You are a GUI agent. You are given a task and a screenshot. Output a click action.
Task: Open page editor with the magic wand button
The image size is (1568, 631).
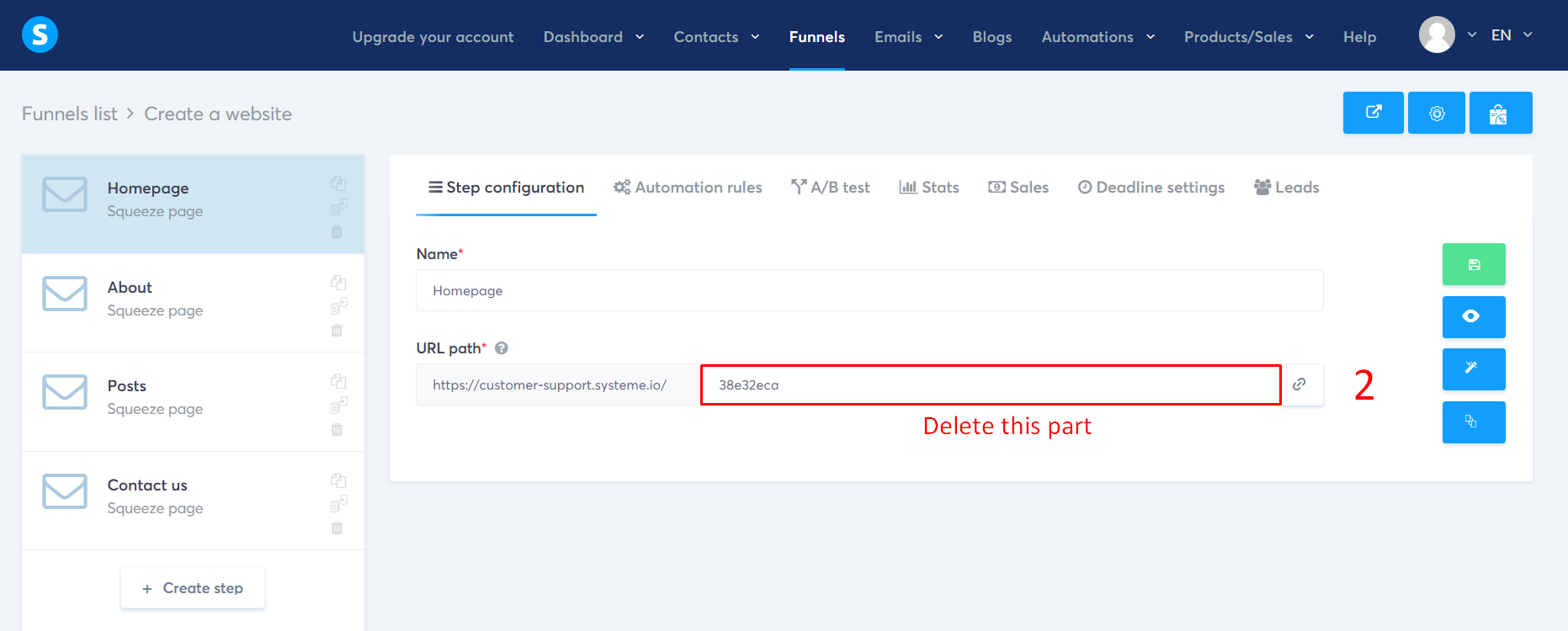point(1474,369)
